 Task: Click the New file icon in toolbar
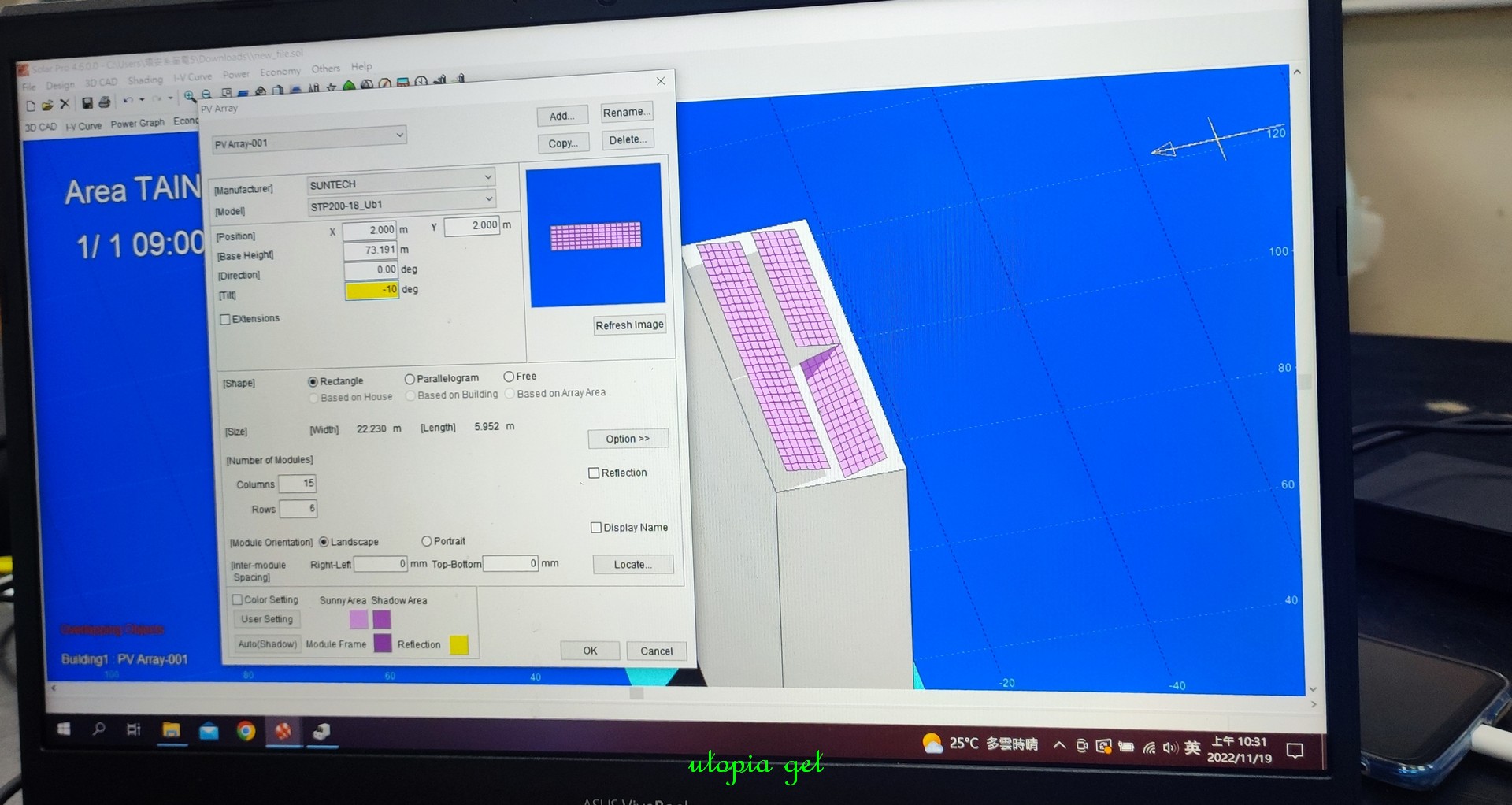point(31,106)
